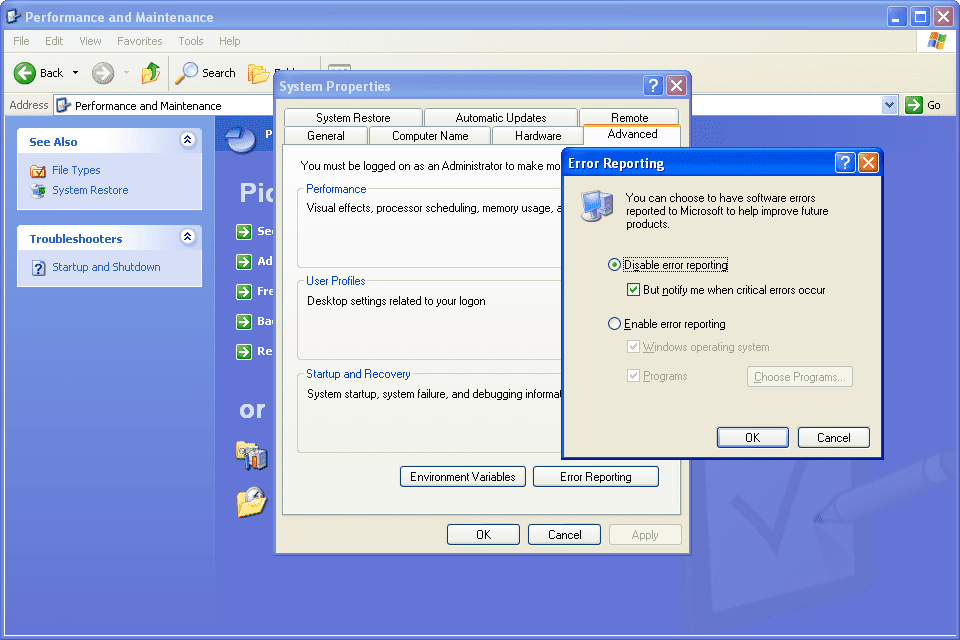960x640 pixels.
Task: Collapse the Troubleshooters panel
Action: [188, 237]
